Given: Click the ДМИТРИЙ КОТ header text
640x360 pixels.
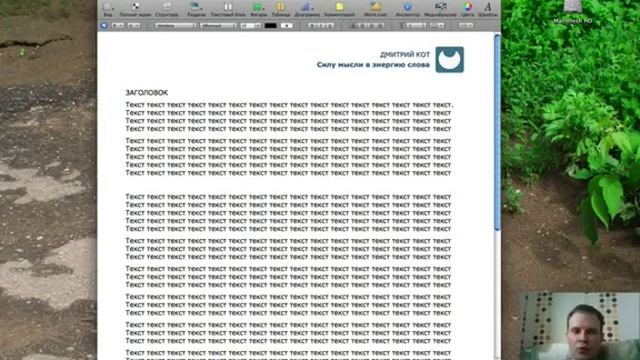Looking at the screenshot, I should [404, 55].
